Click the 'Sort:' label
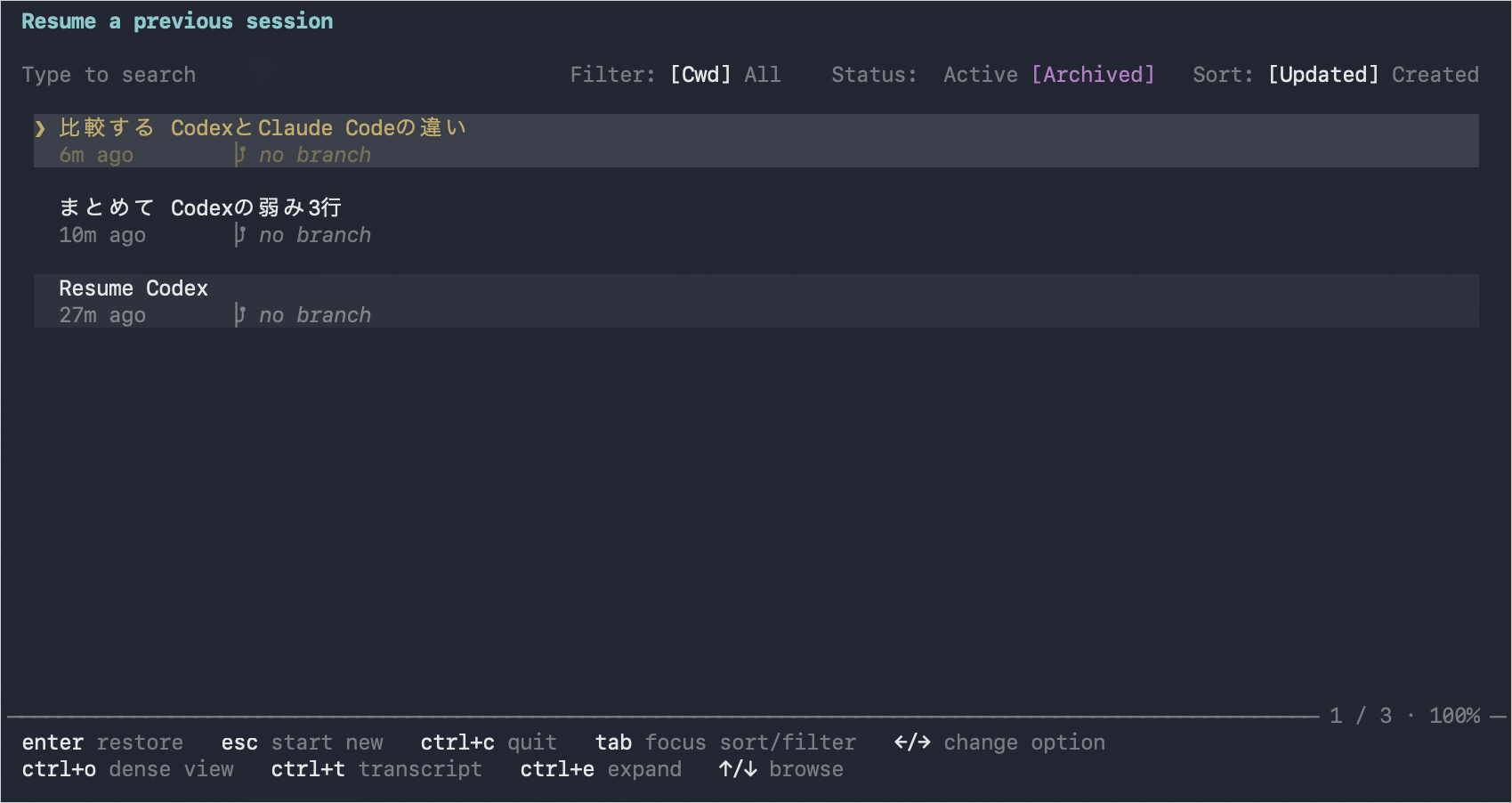The image size is (1512, 803). coord(1224,75)
